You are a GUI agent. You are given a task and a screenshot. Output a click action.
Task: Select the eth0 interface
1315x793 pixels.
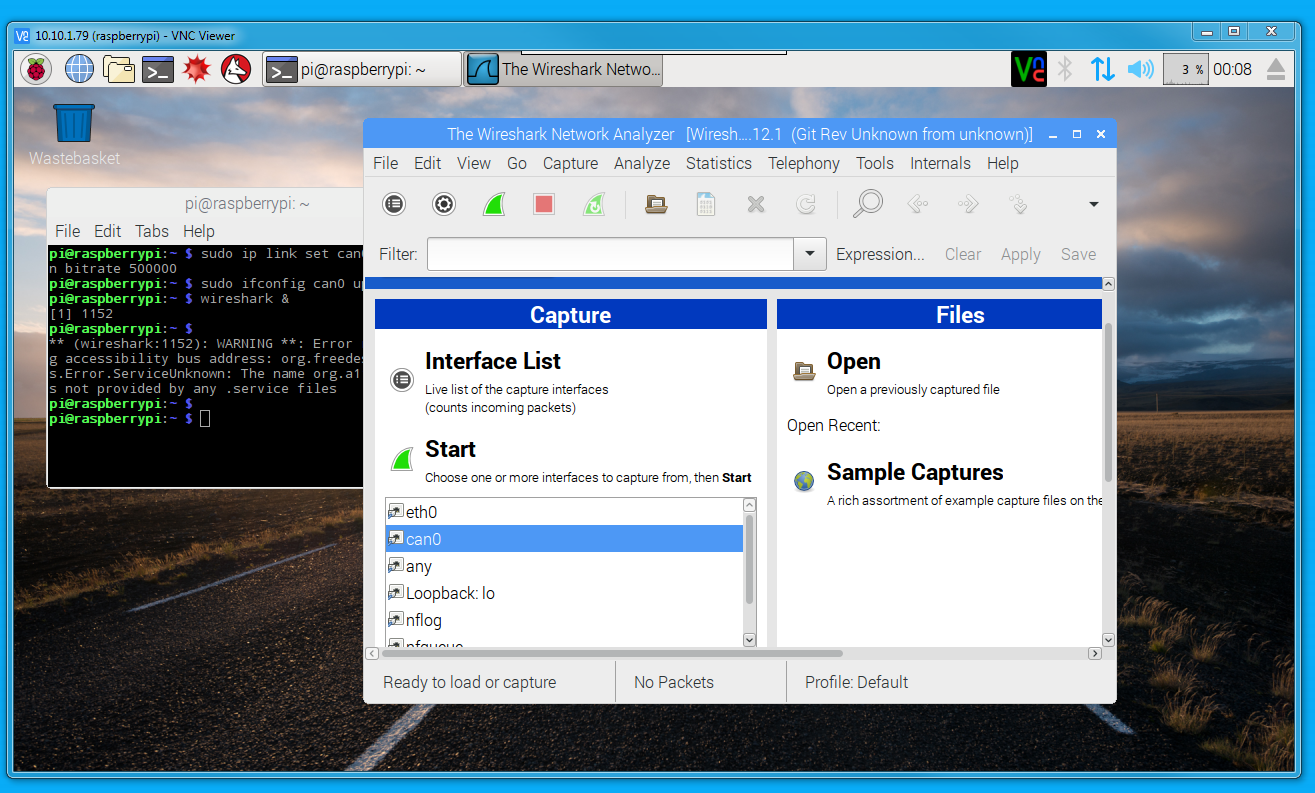564,512
